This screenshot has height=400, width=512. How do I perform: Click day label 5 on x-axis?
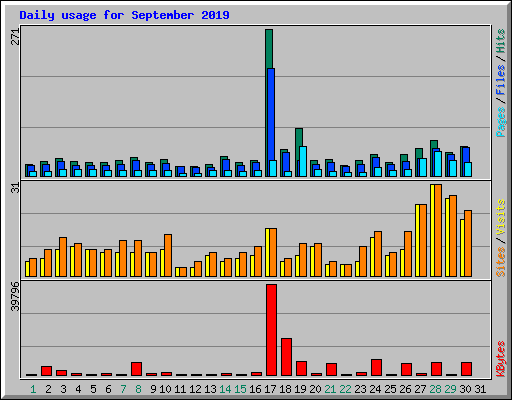[93, 389]
